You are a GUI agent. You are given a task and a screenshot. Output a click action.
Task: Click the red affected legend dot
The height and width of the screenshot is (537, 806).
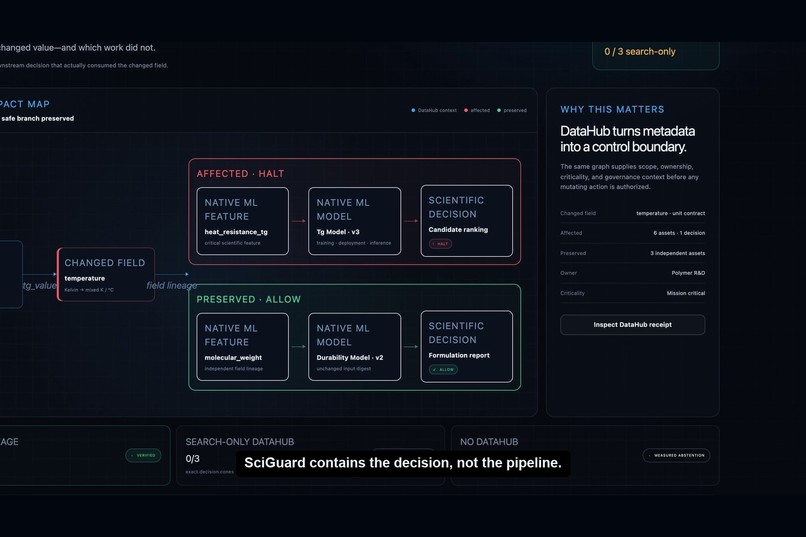pos(466,110)
